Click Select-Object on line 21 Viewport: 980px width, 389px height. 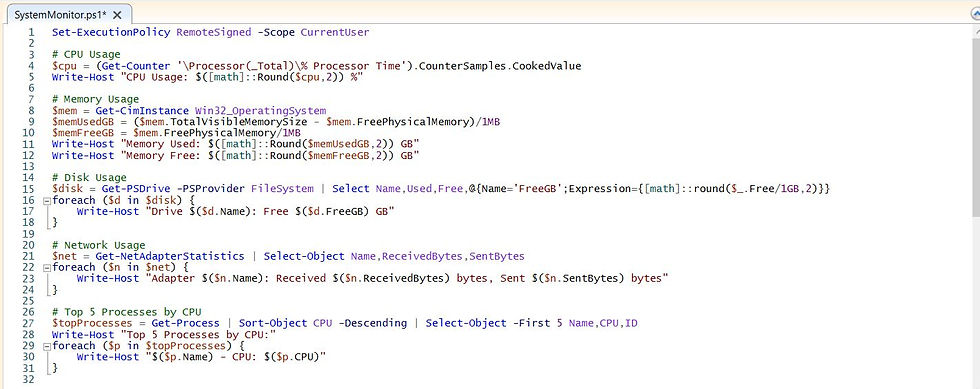pos(304,256)
